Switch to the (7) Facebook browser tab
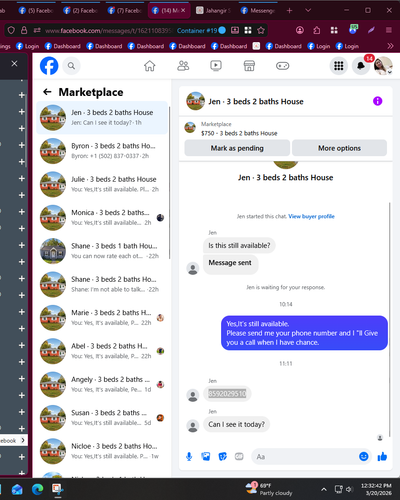Viewport: 400px width, 500px height. pyautogui.click(x=125, y=11)
